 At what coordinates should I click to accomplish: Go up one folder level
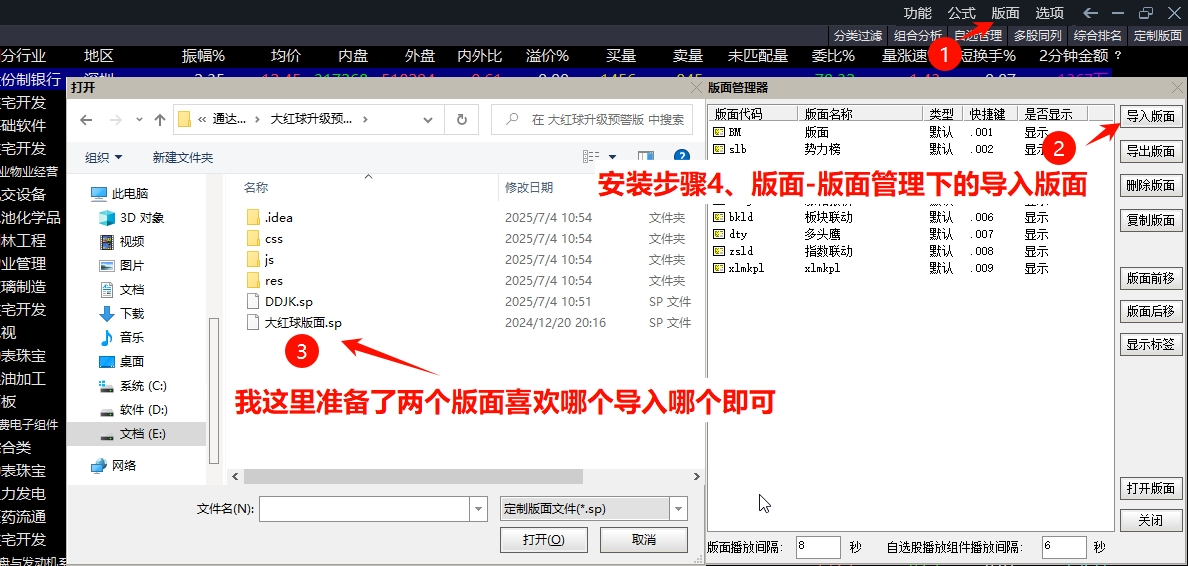coord(160,120)
